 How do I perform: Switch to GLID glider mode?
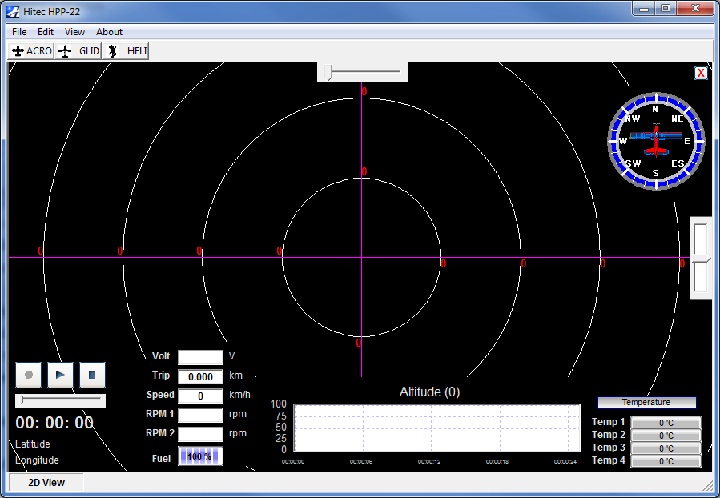[79, 50]
